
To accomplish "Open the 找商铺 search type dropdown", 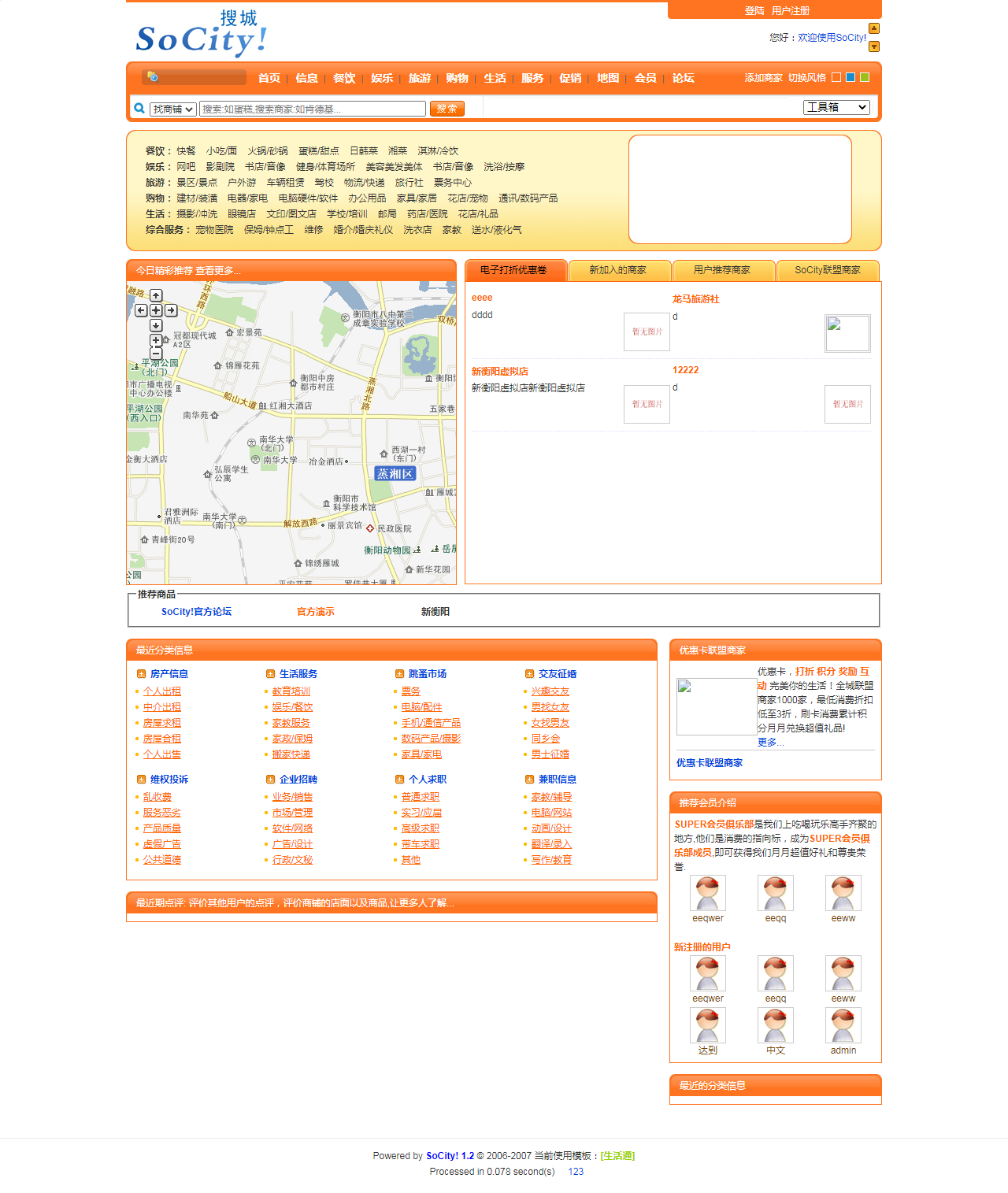I will tap(173, 109).
